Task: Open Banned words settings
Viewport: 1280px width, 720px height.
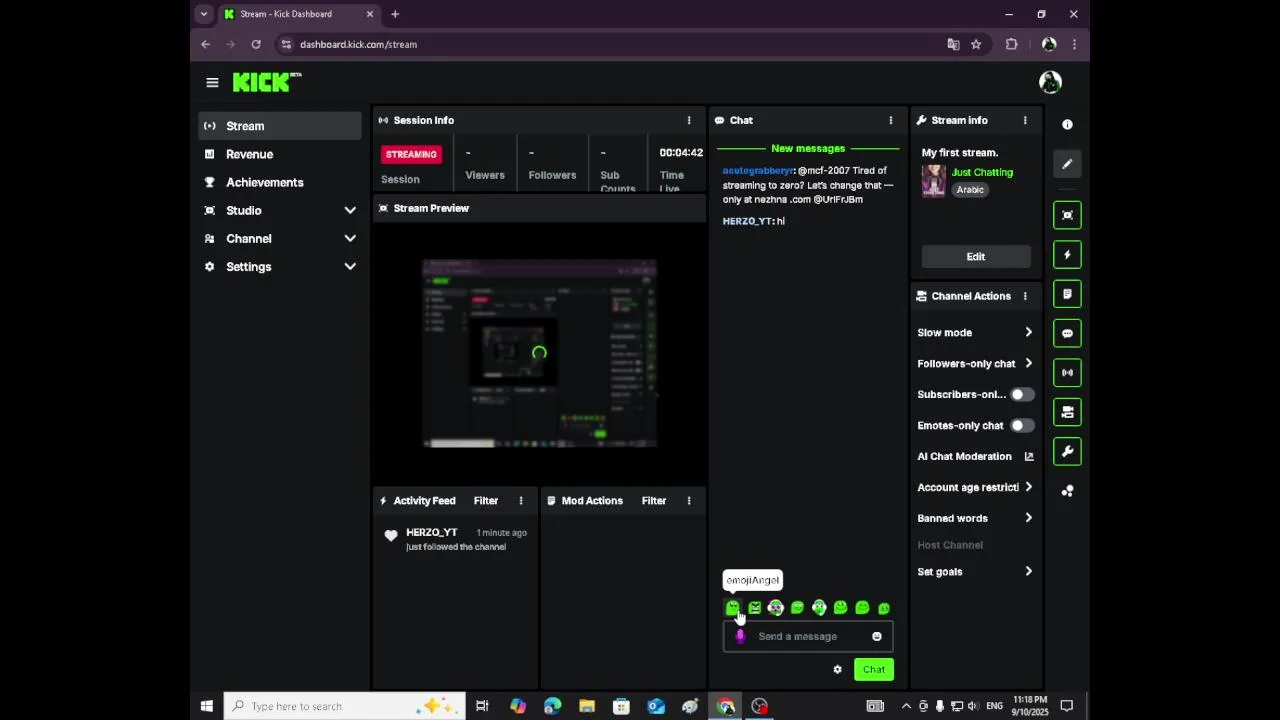Action: (x=975, y=519)
